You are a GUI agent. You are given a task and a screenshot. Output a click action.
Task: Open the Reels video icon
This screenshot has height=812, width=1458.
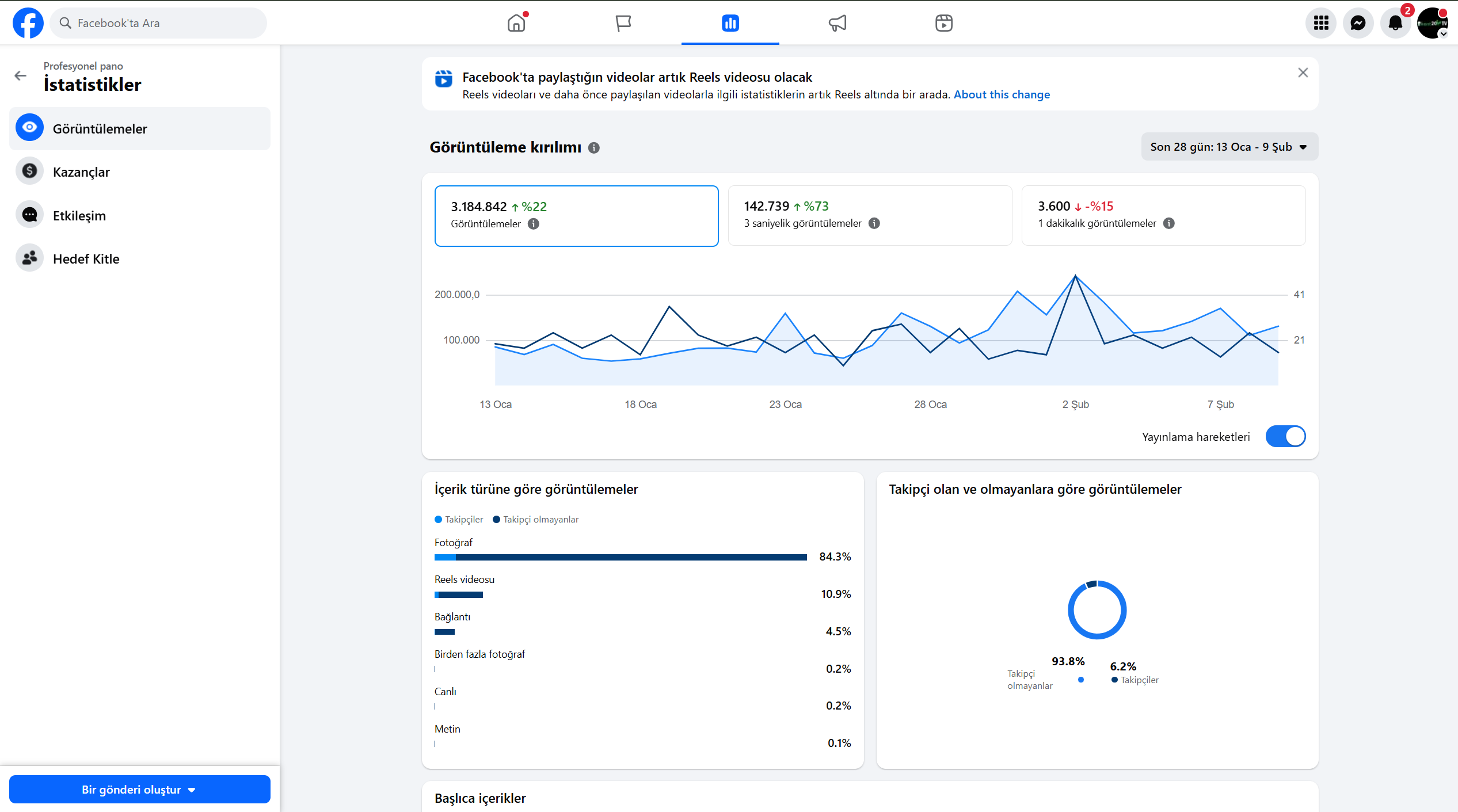tap(944, 23)
